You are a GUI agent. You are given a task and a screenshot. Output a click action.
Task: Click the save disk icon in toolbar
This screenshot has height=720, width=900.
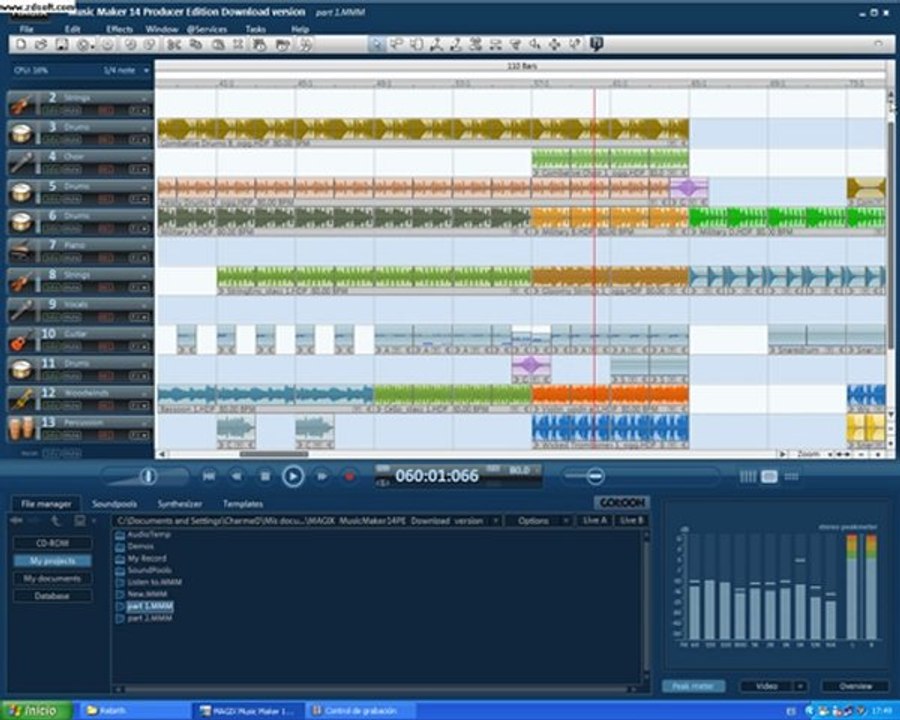click(x=62, y=45)
